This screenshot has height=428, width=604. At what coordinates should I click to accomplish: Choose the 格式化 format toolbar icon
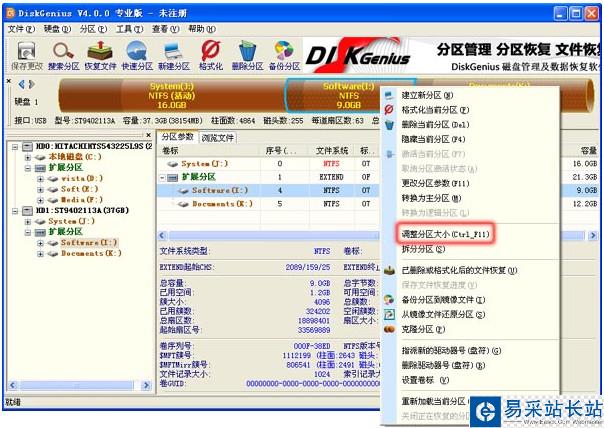click(211, 56)
